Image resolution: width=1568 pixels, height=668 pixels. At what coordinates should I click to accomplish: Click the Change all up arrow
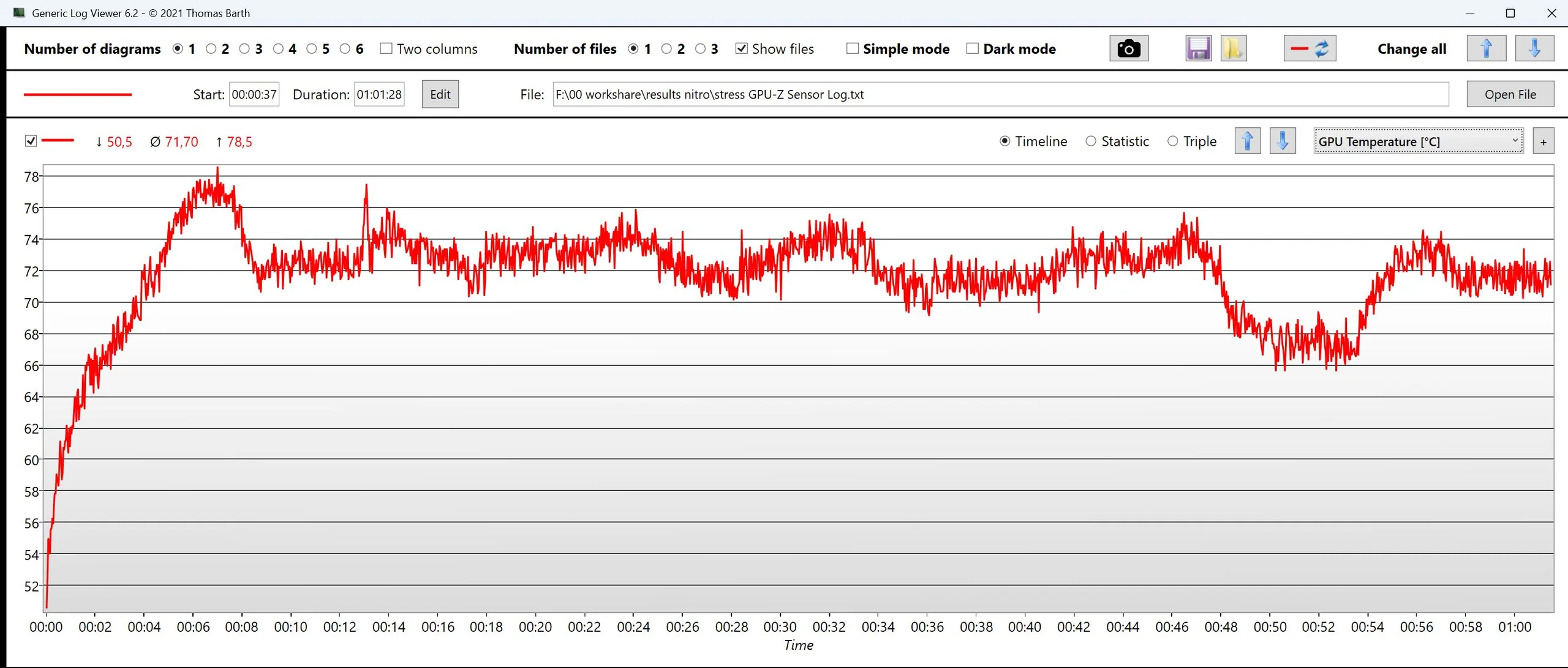[1486, 48]
